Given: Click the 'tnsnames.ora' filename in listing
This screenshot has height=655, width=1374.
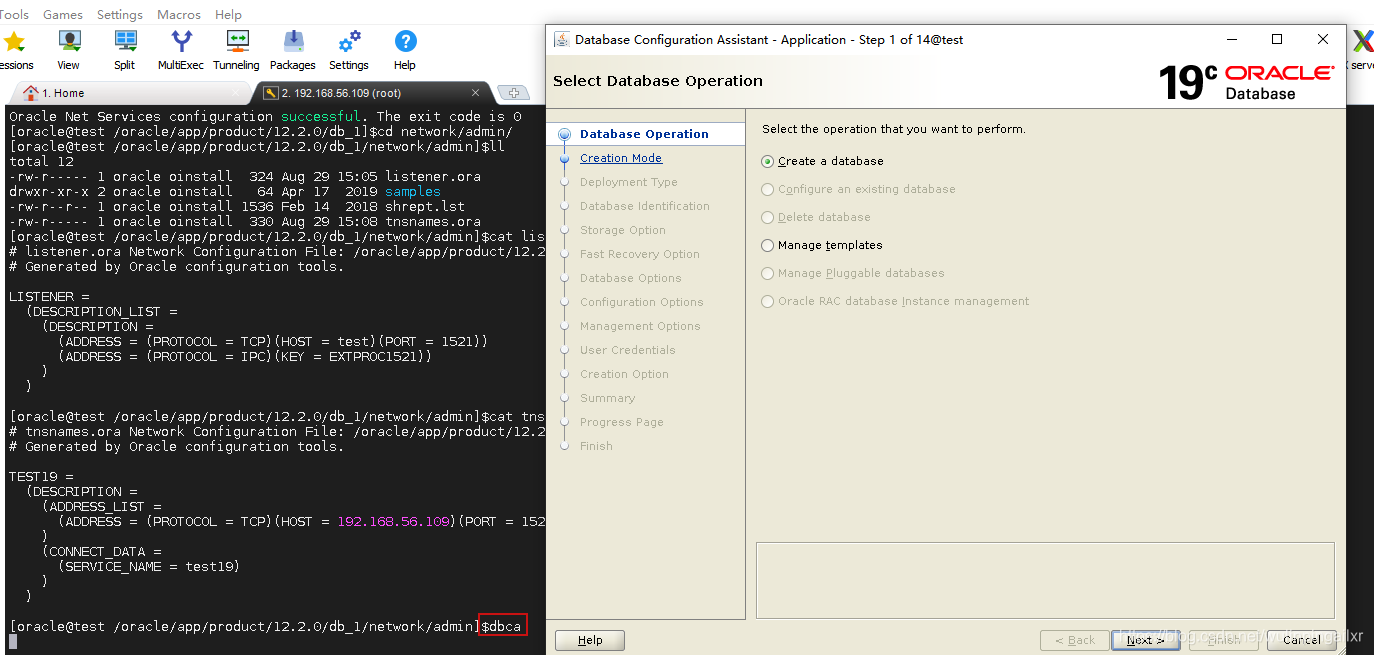Looking at the screenshot, I should tap(433, 221).
